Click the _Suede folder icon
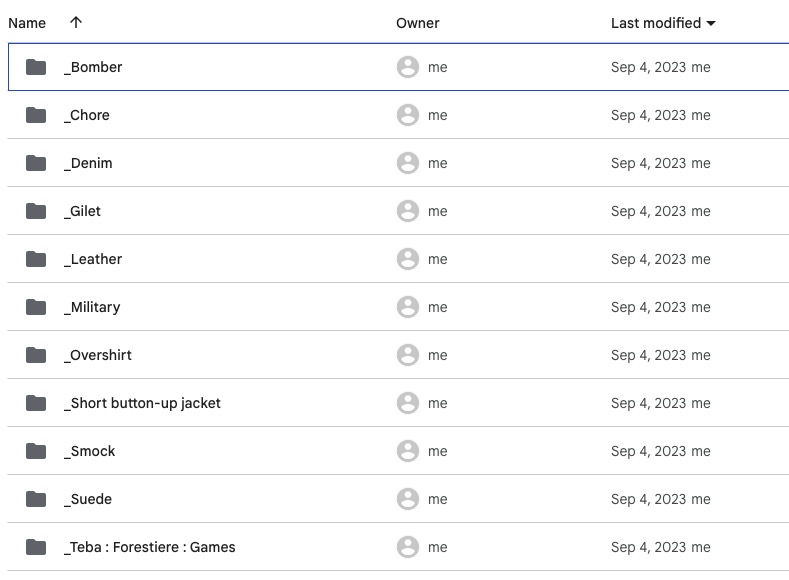This screenshot has height=580, width=789. point(36,499)
